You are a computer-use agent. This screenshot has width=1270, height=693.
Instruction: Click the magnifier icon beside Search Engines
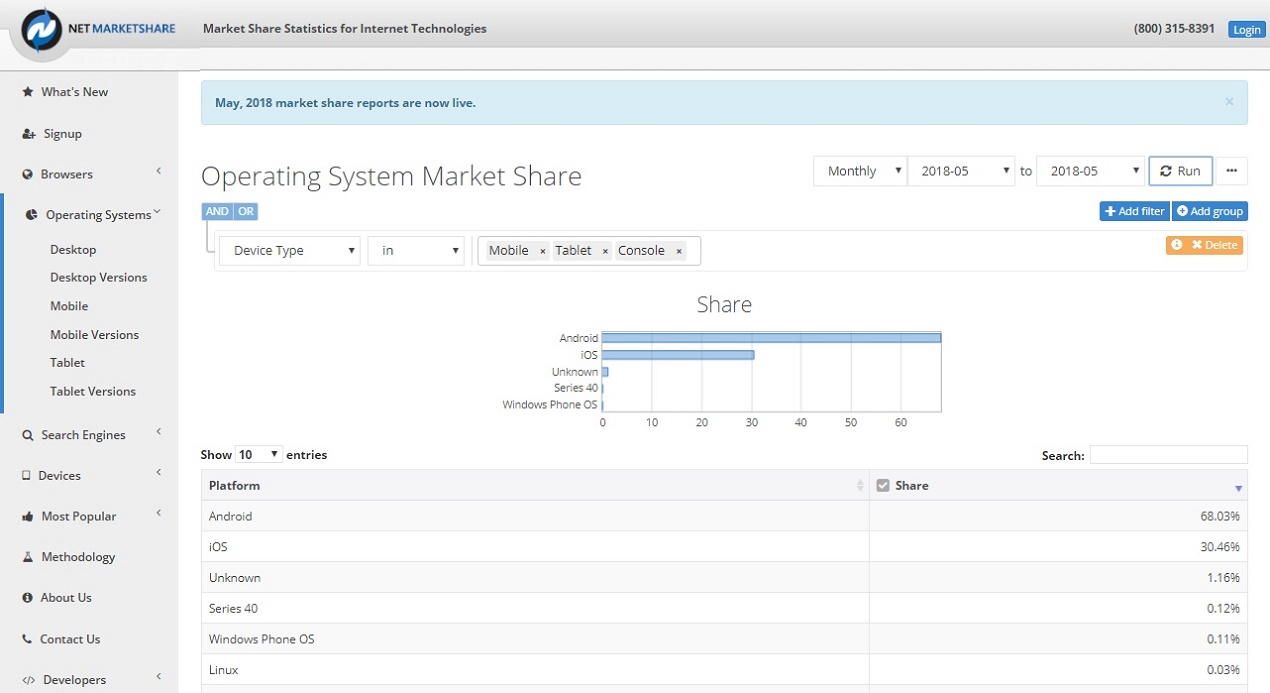[28, 435]
